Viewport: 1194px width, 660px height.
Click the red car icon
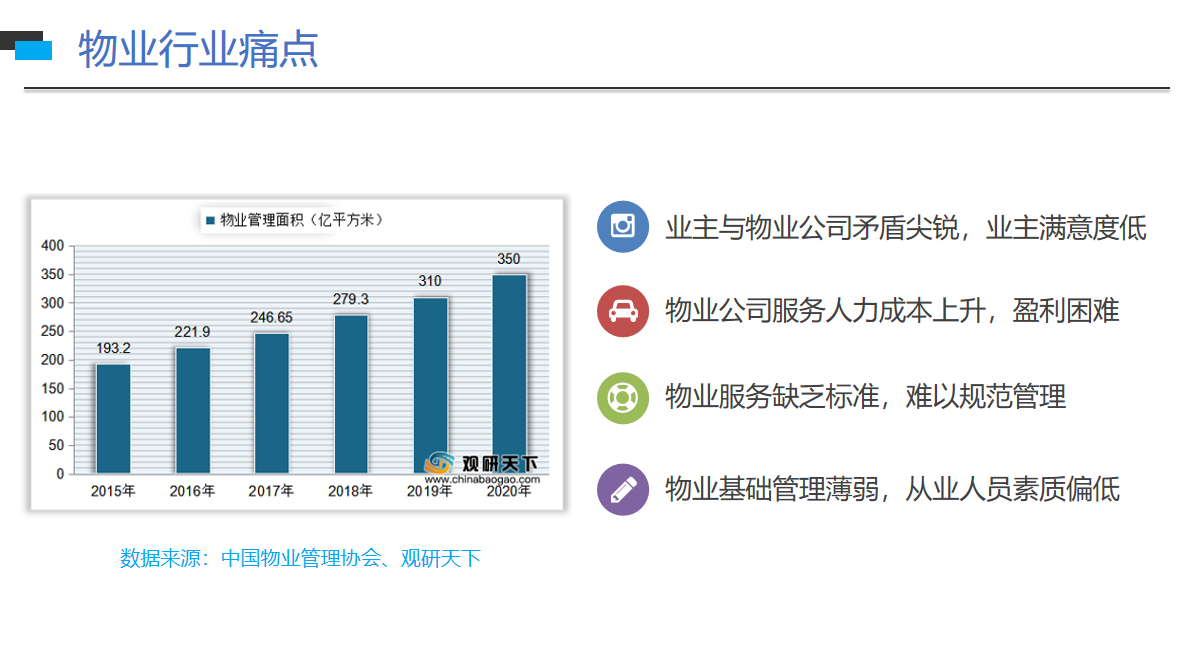coord(623,311)
